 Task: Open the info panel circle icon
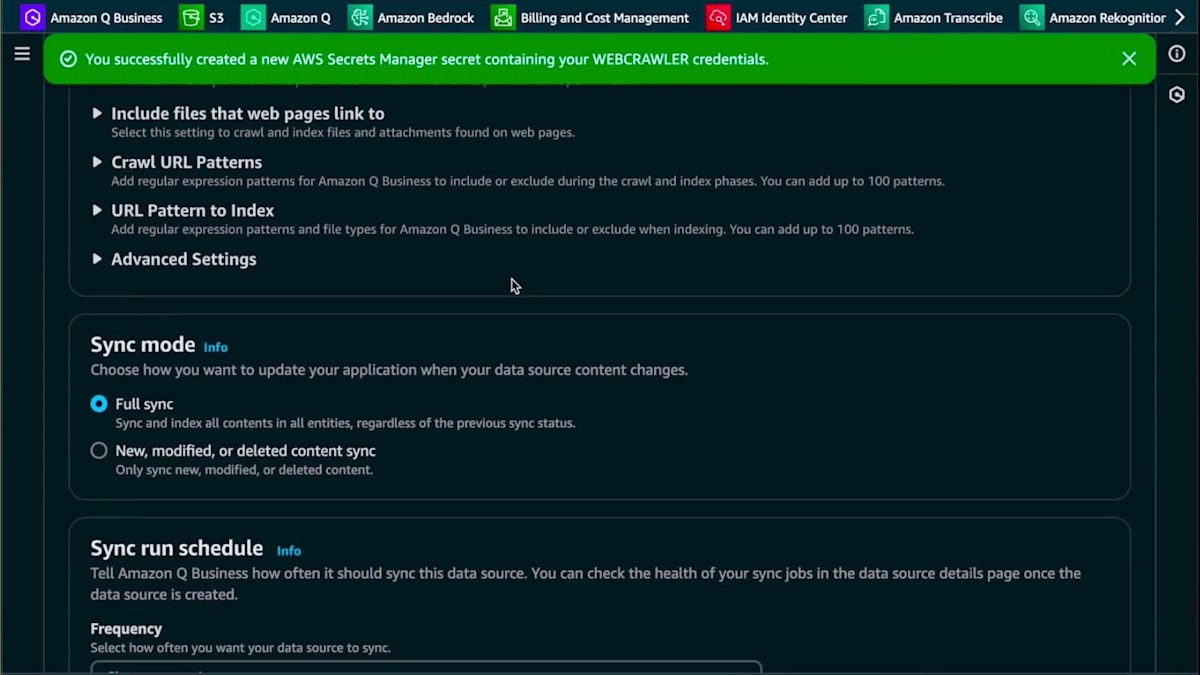(x=1177, y=54)
